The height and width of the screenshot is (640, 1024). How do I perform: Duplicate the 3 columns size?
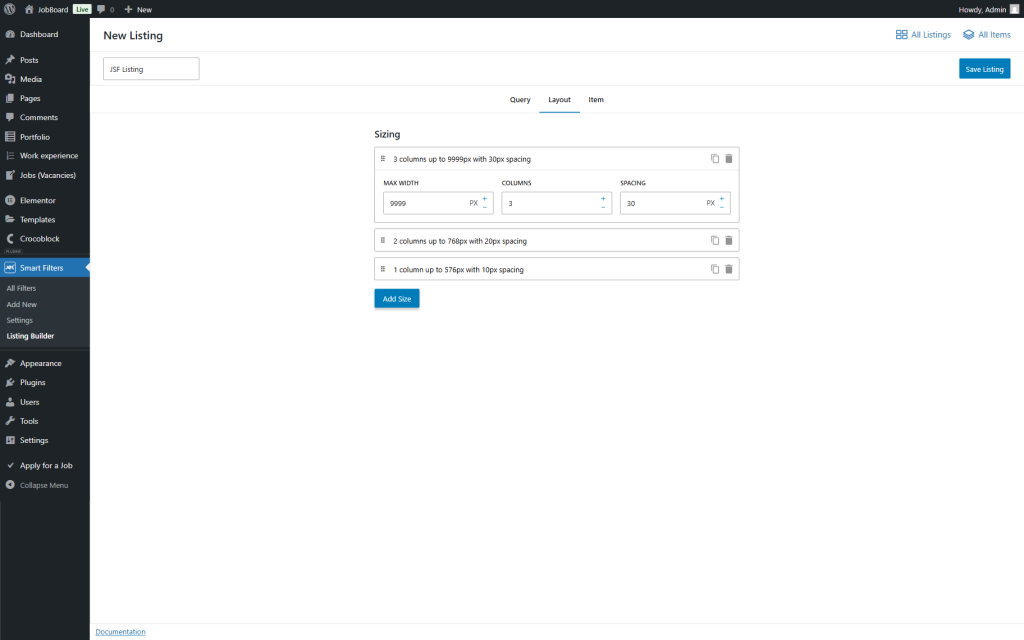coord(714,159)
